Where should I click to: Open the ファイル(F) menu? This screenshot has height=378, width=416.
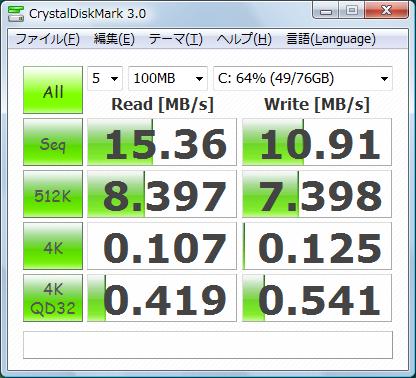pyautogui.click(x=48, y=39)
